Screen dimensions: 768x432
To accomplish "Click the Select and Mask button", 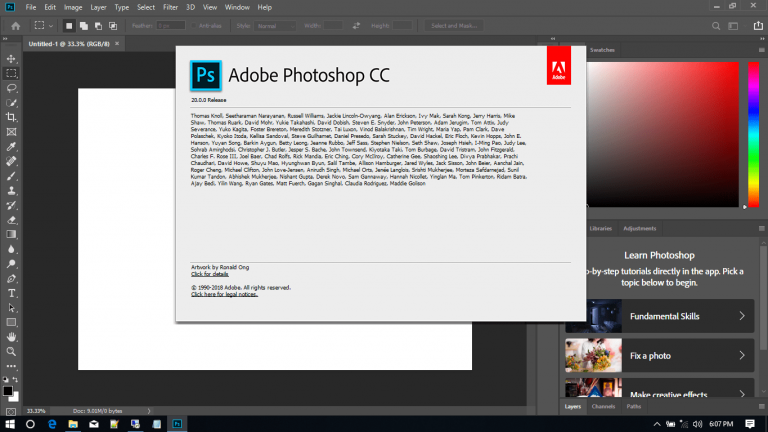I will tap(454, 26).
